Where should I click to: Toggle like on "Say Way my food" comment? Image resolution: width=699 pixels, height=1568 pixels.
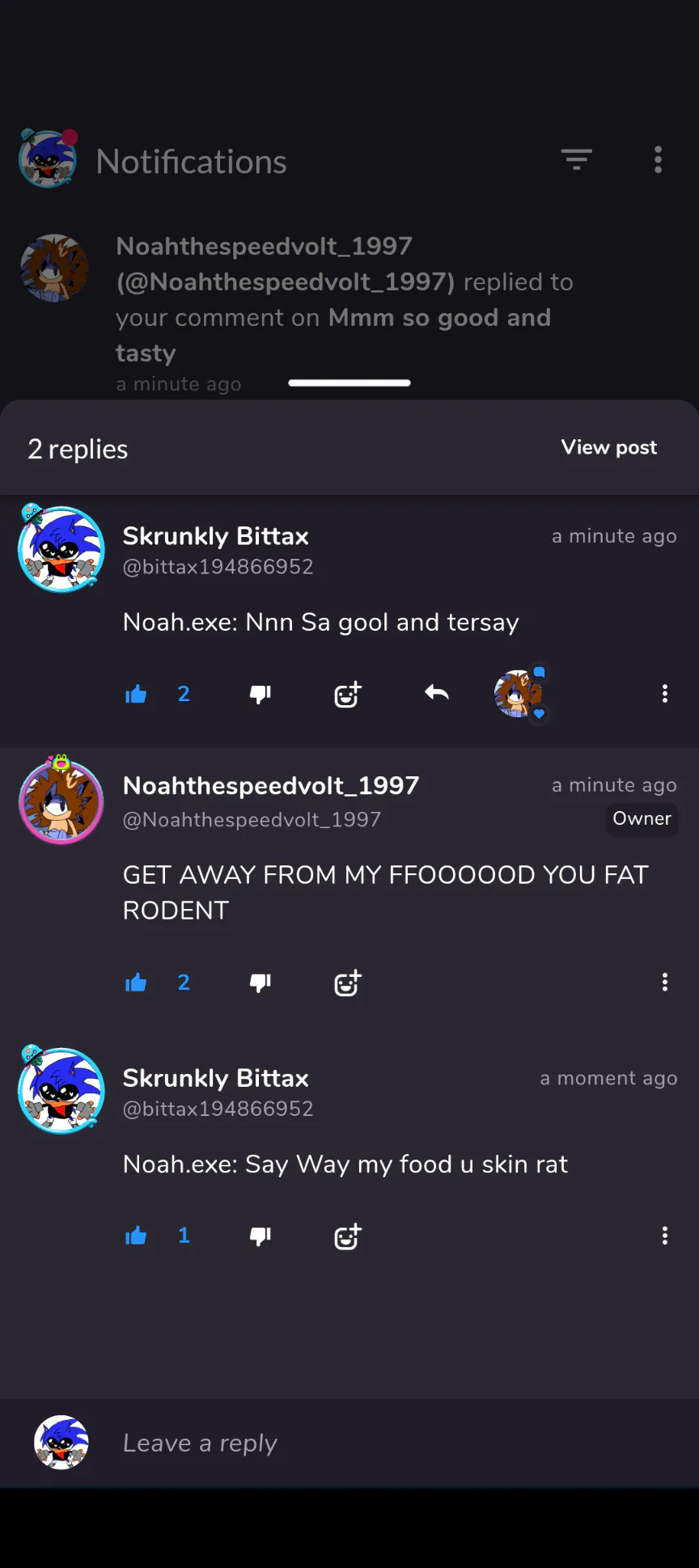coord(136,1236)
